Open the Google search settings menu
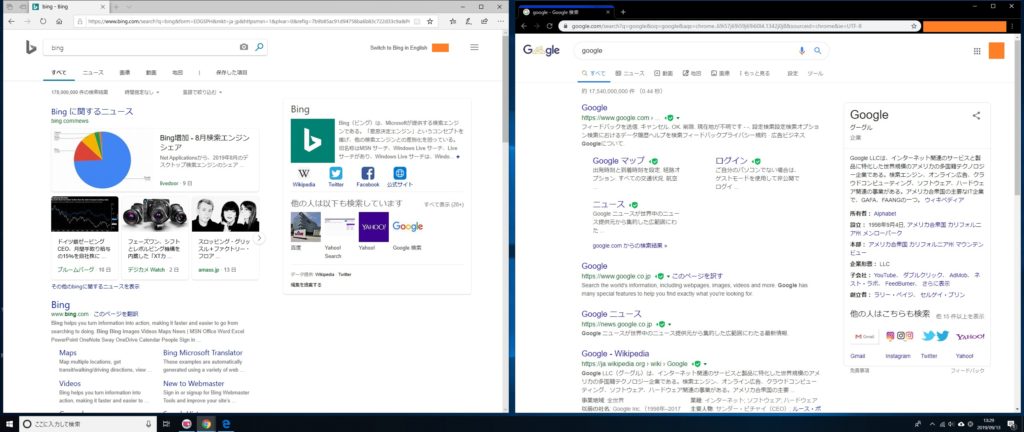 pyautogui.click(x=793, y=74)
